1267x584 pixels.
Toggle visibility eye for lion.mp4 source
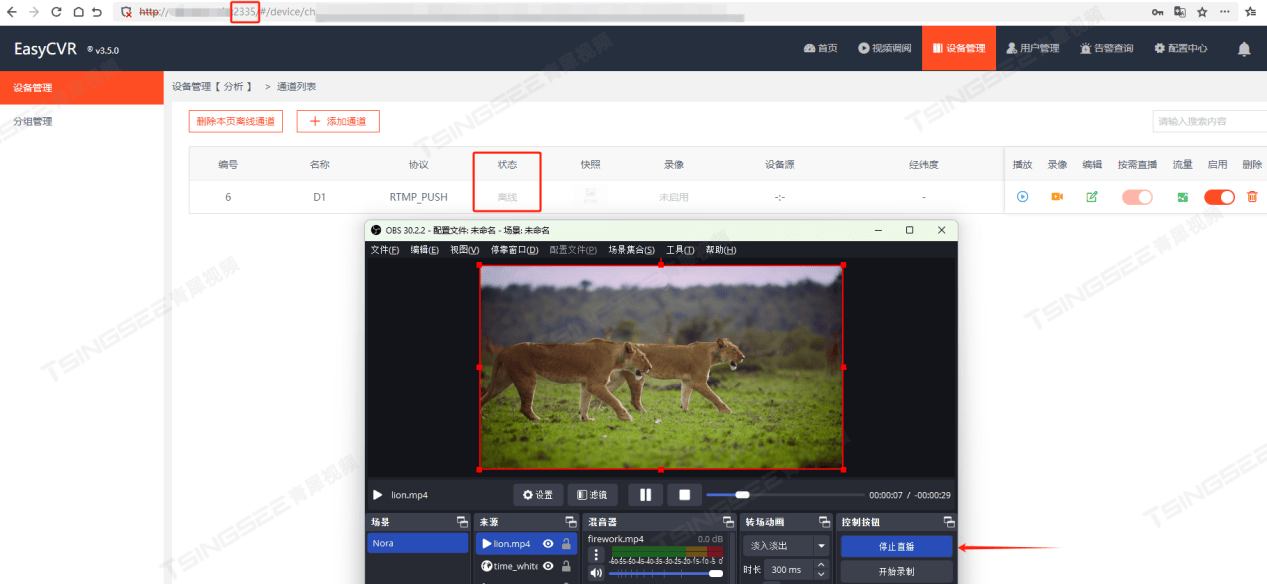click(x=548, y=544)
